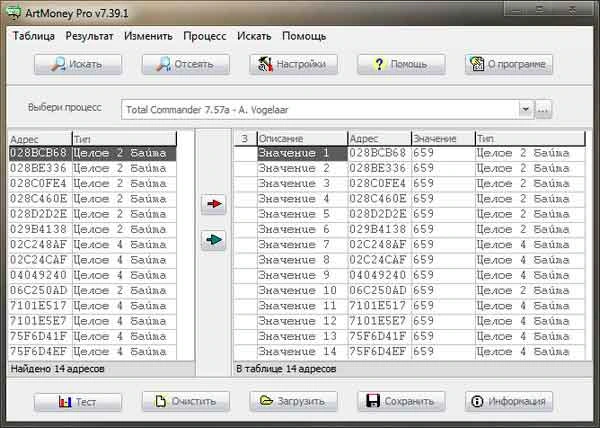Select address 75F6D4EF in the found list
Image resolution: width=600 pixels, height=428 pixels.
click(x=39, y=352)
